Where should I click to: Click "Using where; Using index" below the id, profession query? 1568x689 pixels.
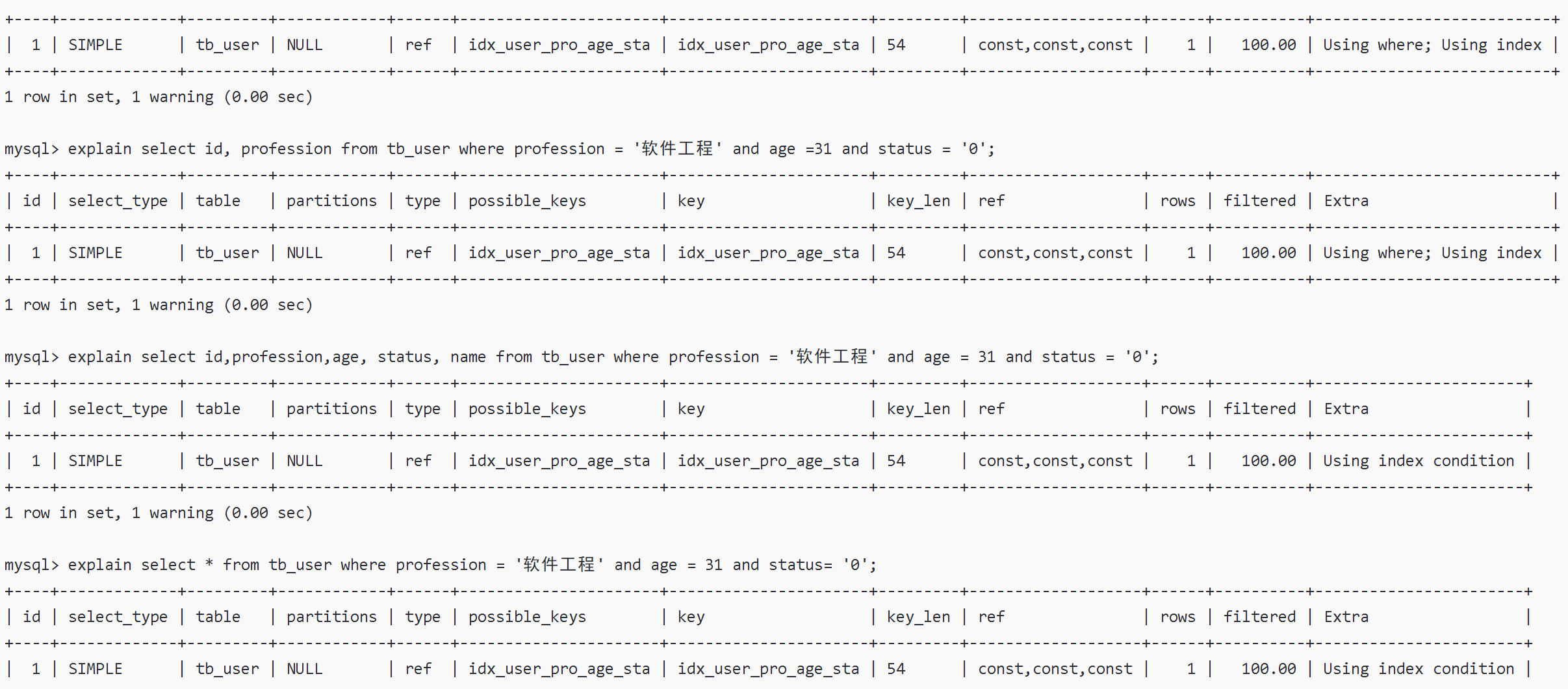(x=1432, y=253)
